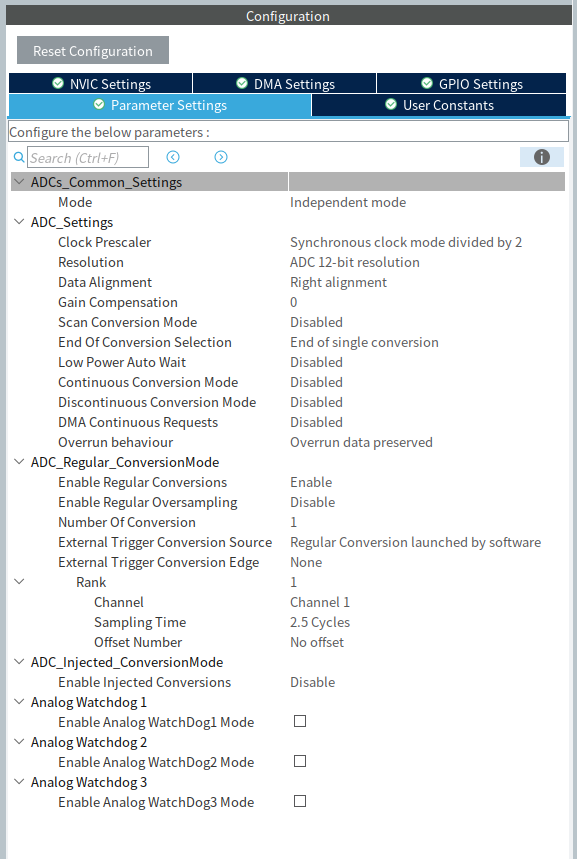Collapse the Analog Watchdog 1 section
Image resolution: width=577 pixels, height=859 pixels.
point(19,702)
